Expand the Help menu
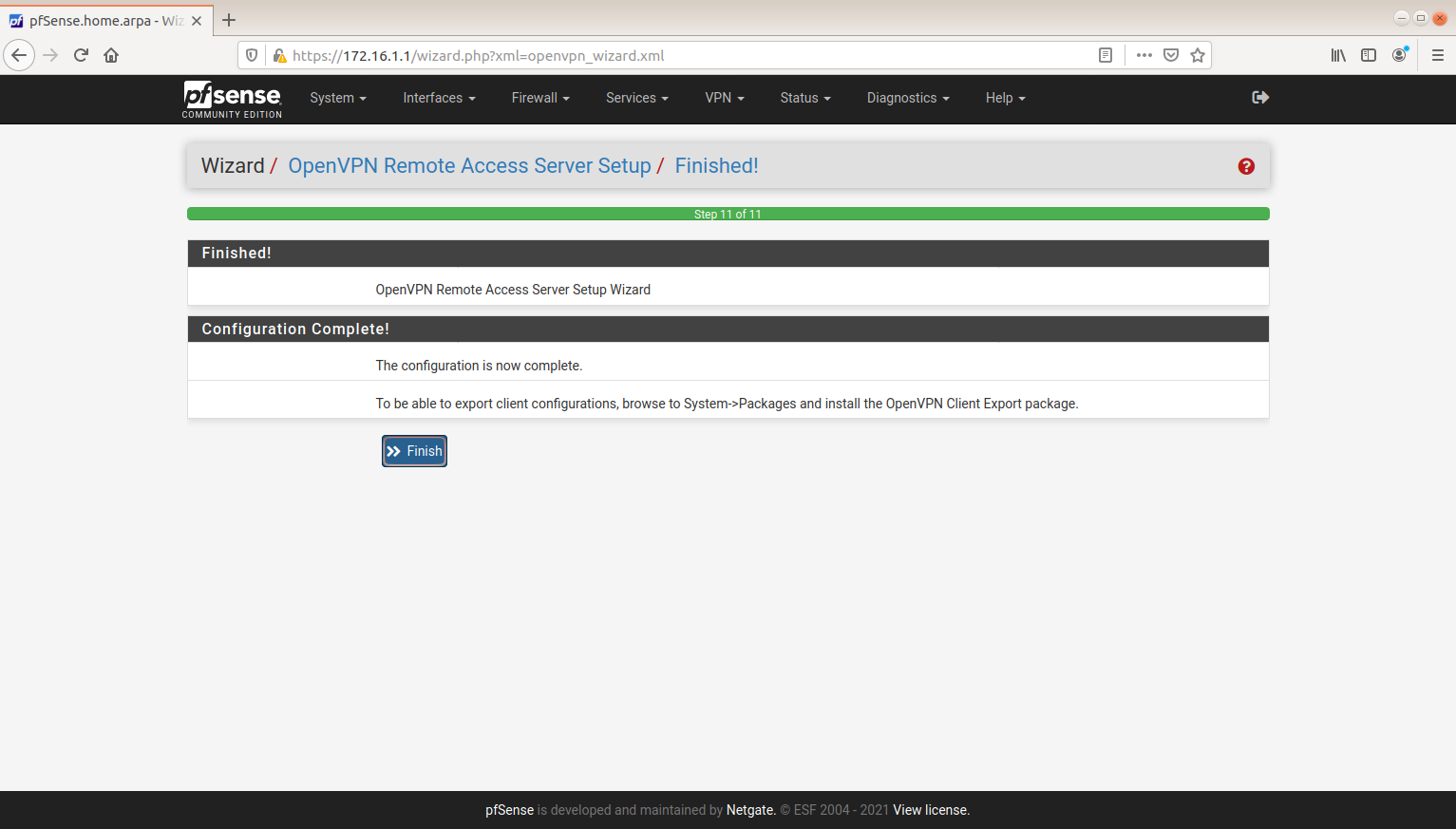1456x829 pixels. [x=1006, y=98]
